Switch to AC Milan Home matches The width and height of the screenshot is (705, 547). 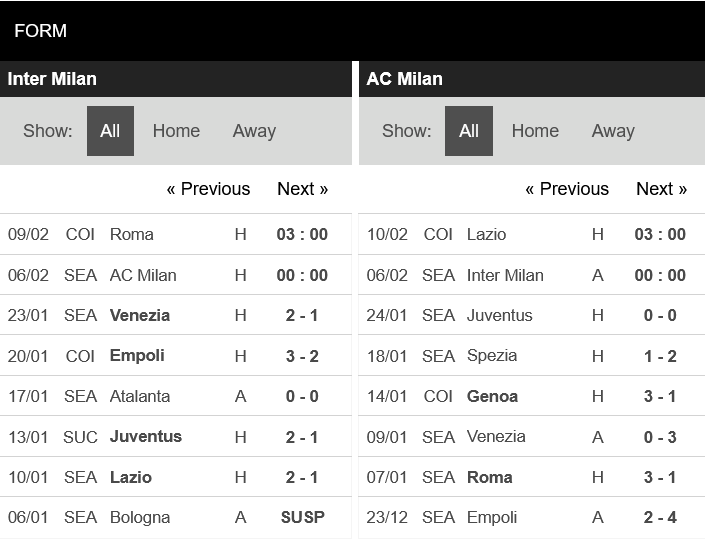click(535, 131)
